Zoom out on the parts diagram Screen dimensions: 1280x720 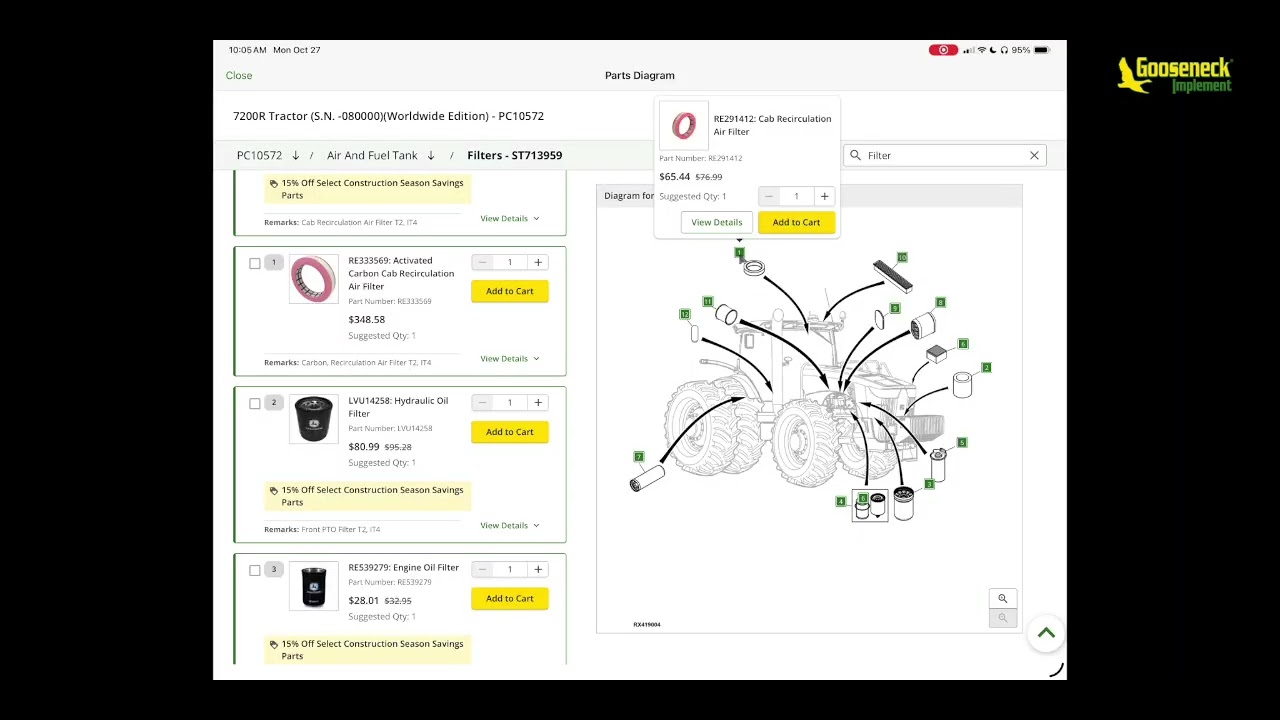coord(1002,617)
